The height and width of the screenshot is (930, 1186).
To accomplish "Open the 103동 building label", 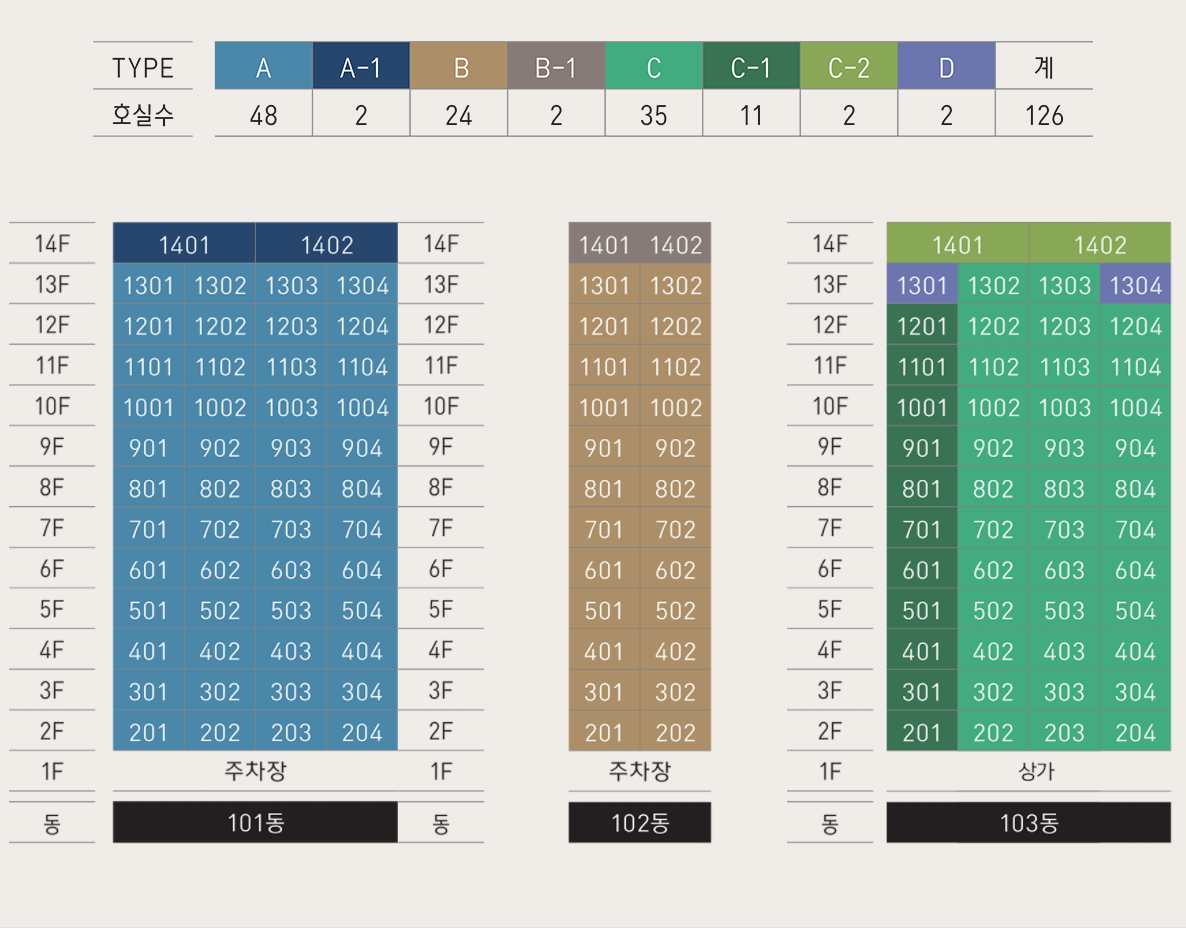I will coord(1028,823).
